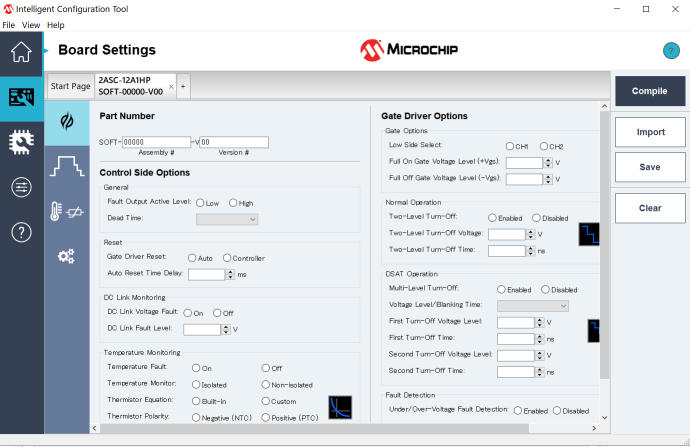Open the blue help icon at top right

[671, 51]
